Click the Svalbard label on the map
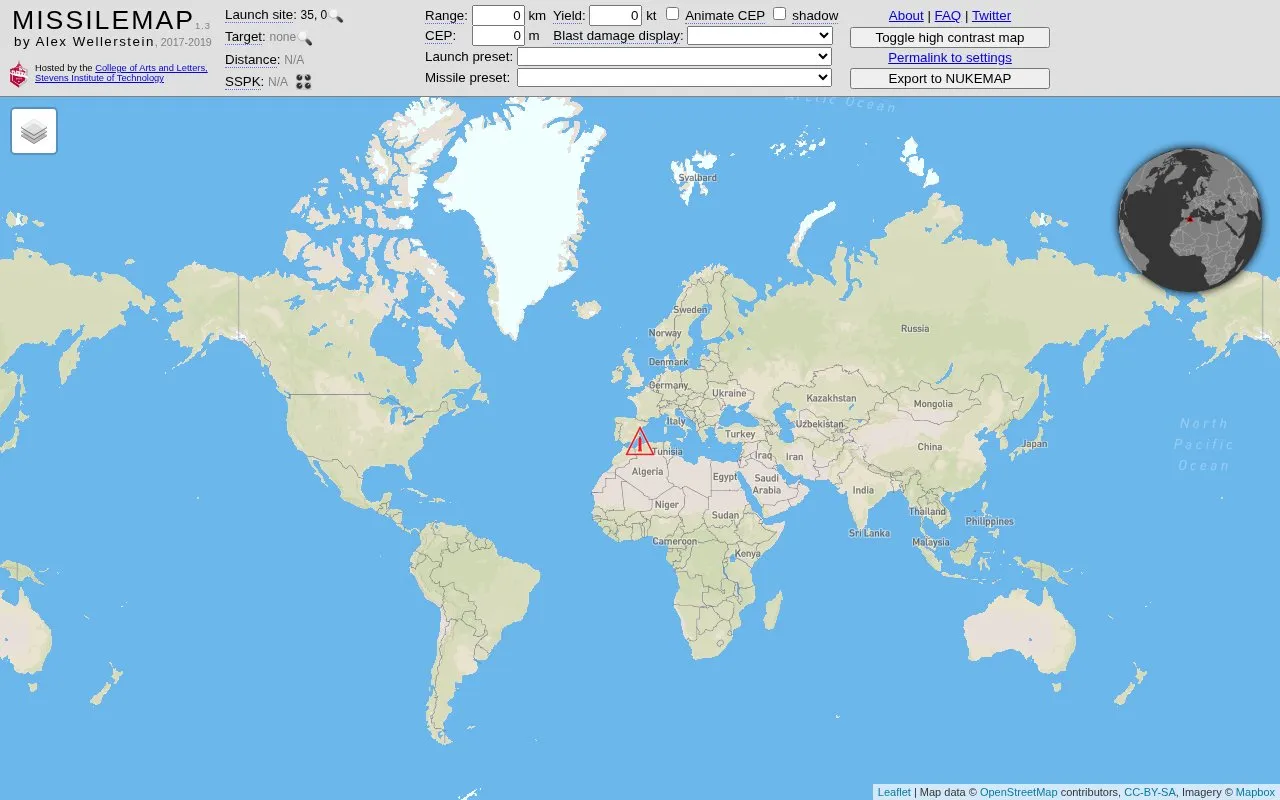 pos(698,178)
